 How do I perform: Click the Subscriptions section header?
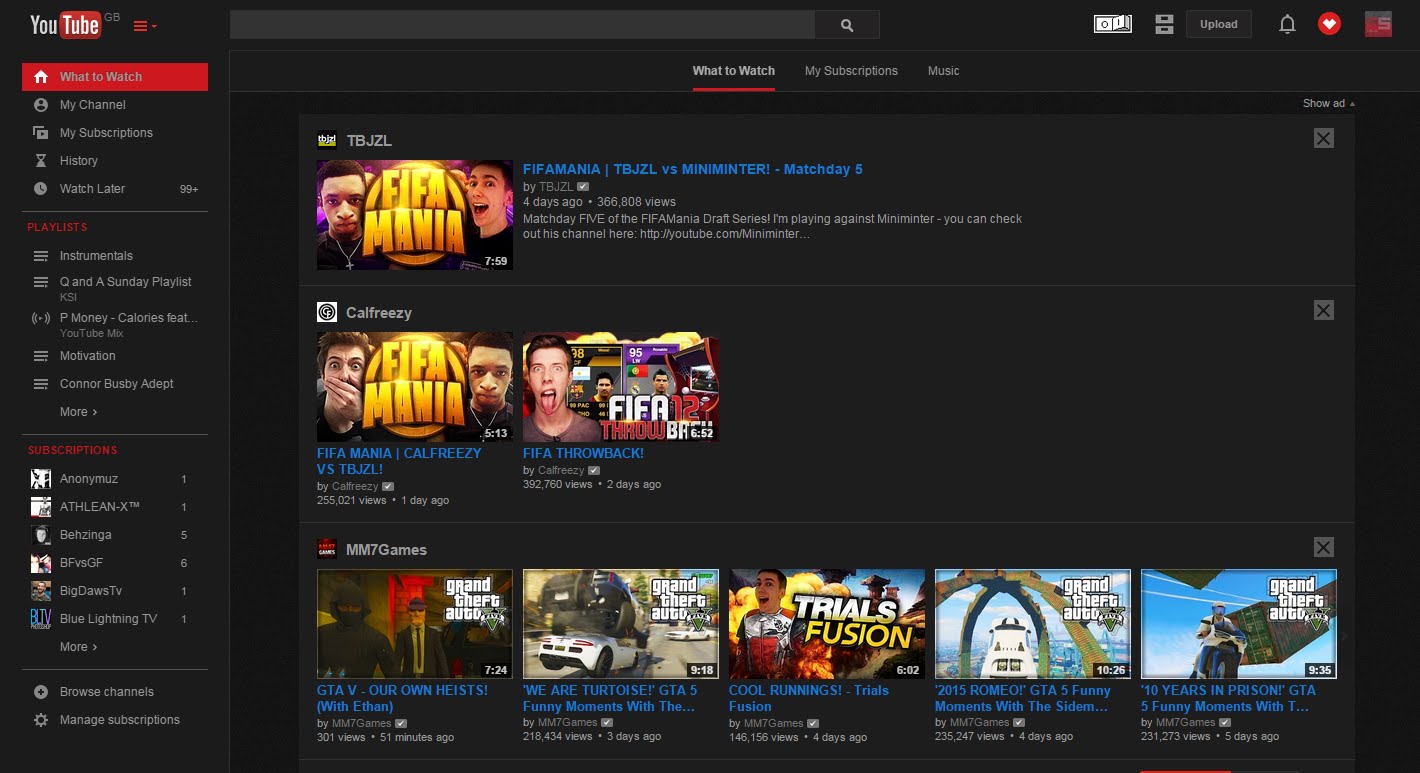pos(72,450)
